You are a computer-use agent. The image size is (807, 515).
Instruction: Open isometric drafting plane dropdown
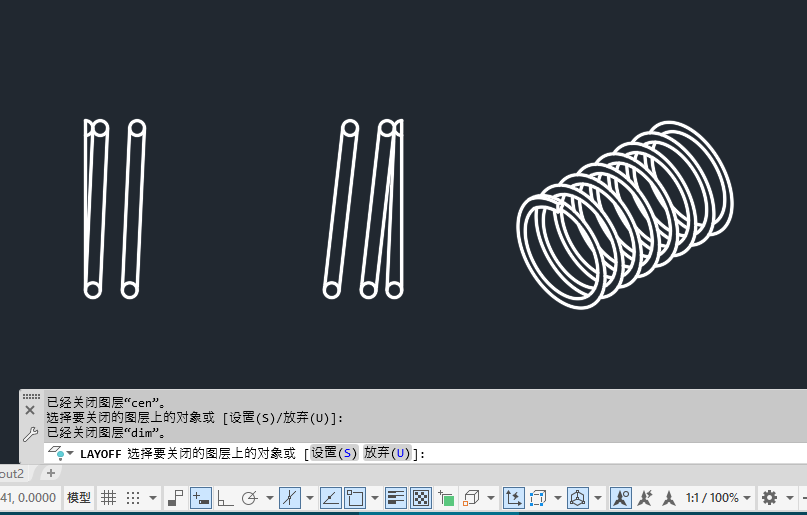tap(310, 498)
